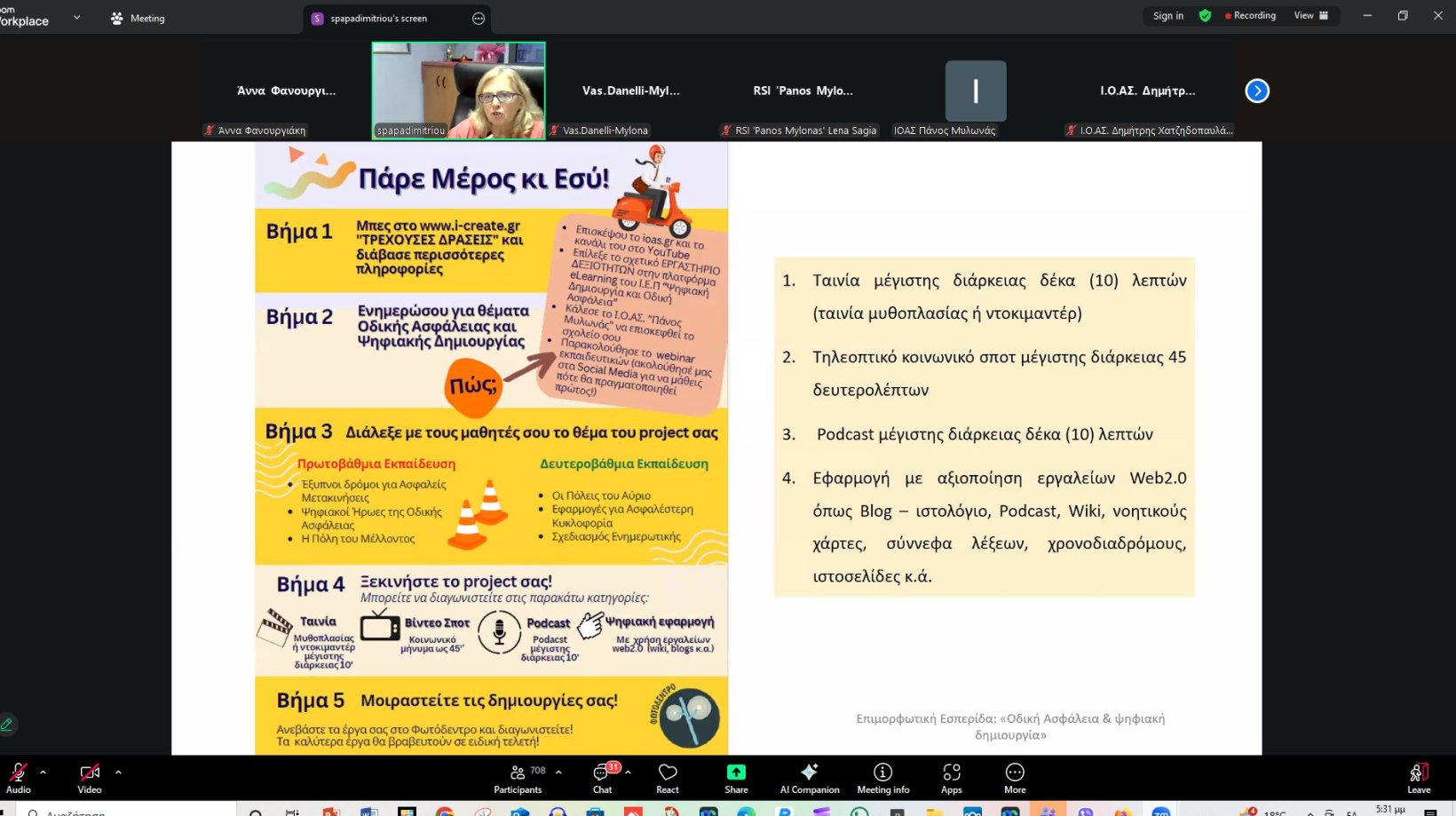Open the Participants panel

(x=518, y=777)
